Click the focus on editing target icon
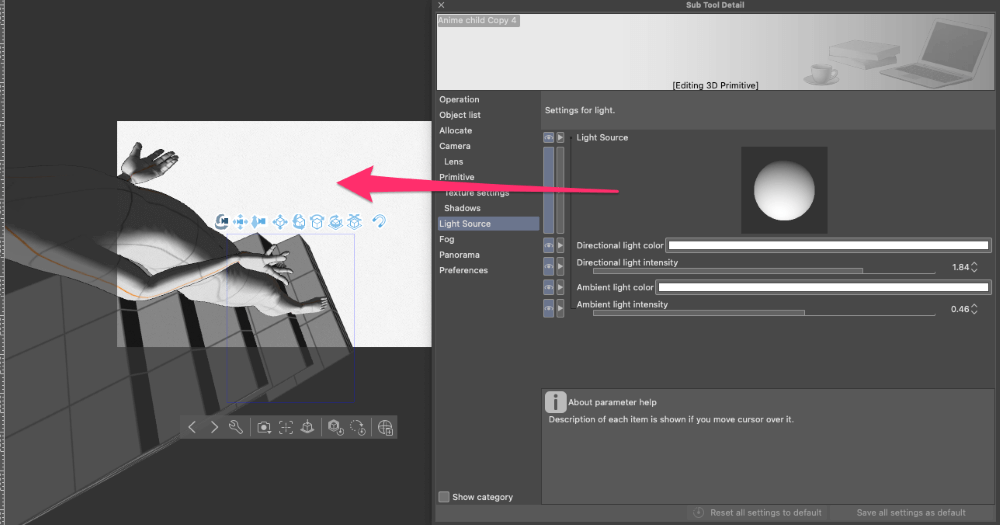 click(286, 427)
